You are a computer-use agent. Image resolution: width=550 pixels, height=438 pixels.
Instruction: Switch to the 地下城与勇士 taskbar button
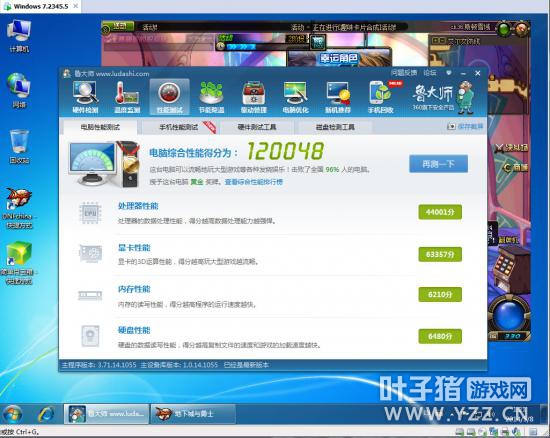[x=193, y=414]
